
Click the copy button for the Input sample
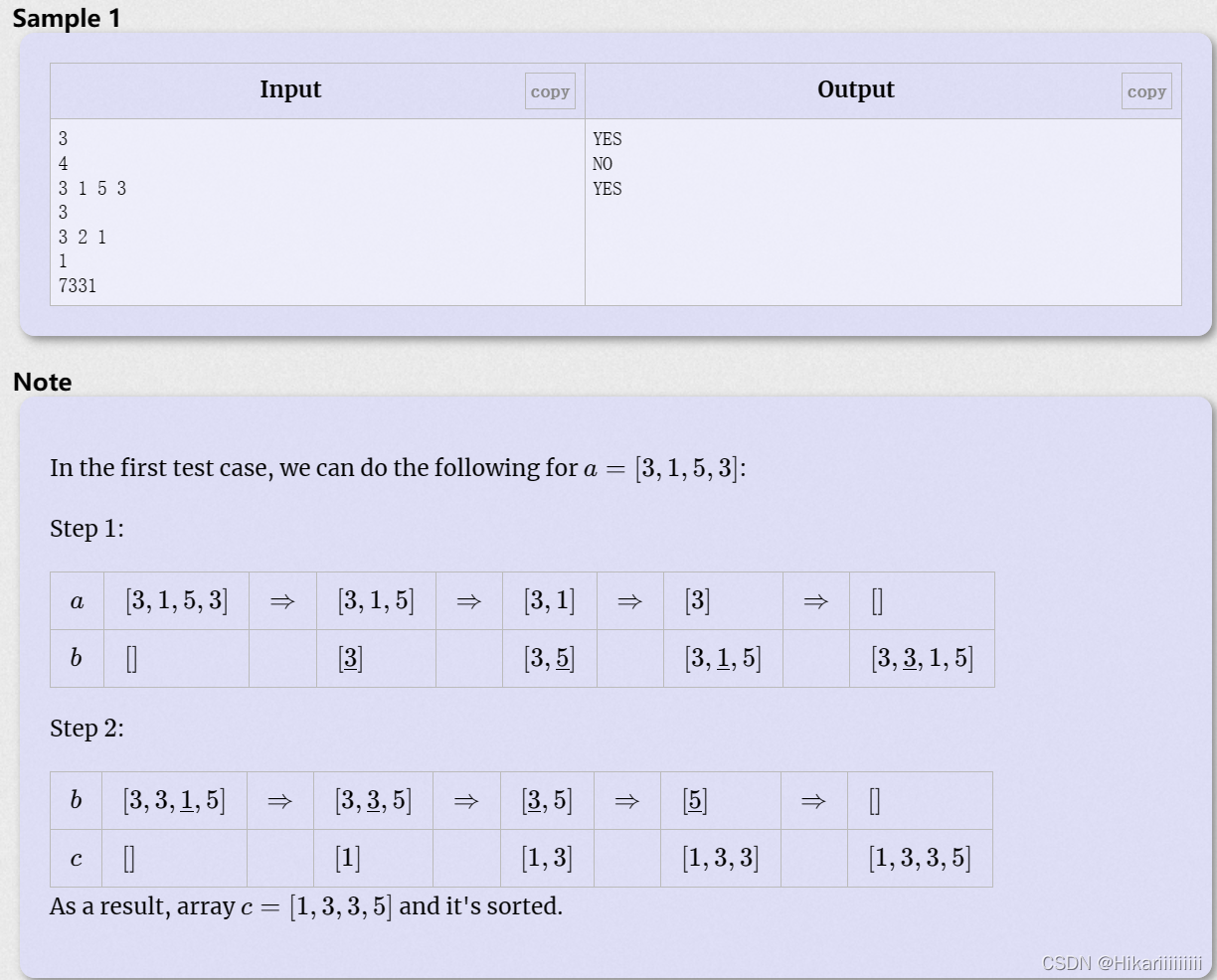550,90
